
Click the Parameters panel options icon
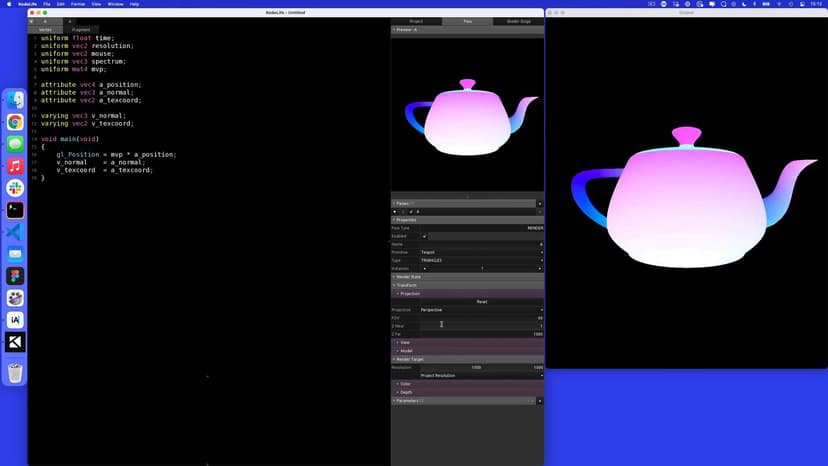coord(540,401)
